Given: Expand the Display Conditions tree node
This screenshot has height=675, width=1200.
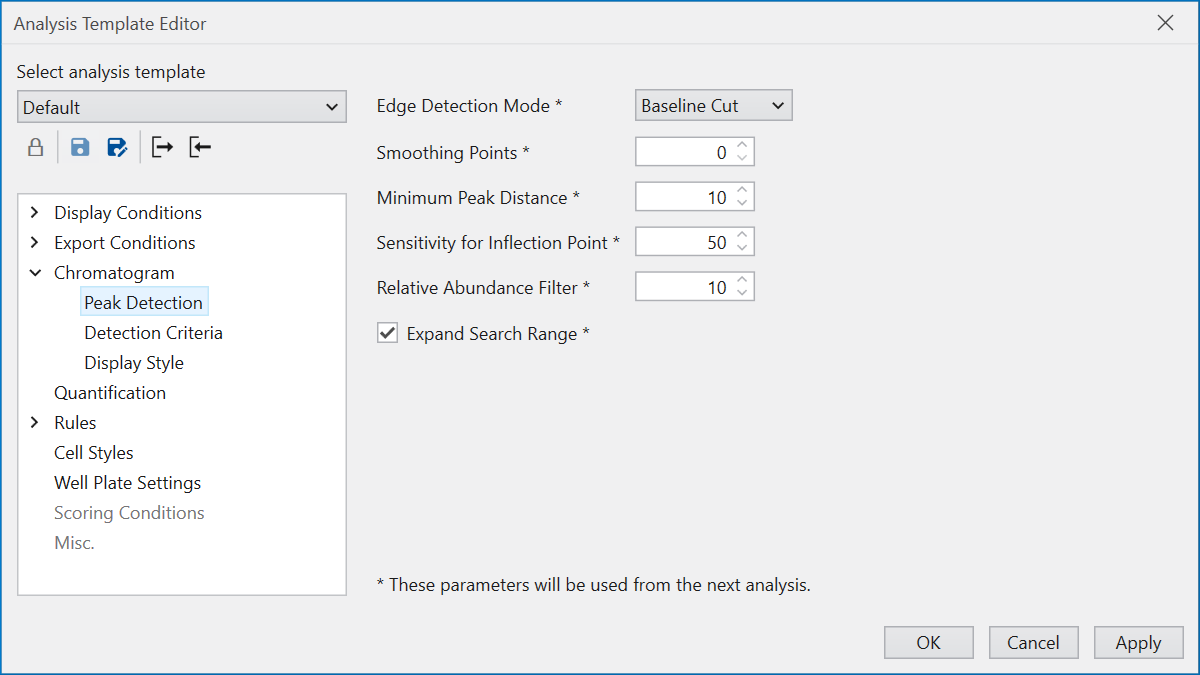Looking at the screenshot, I should (x=35, y=213).
